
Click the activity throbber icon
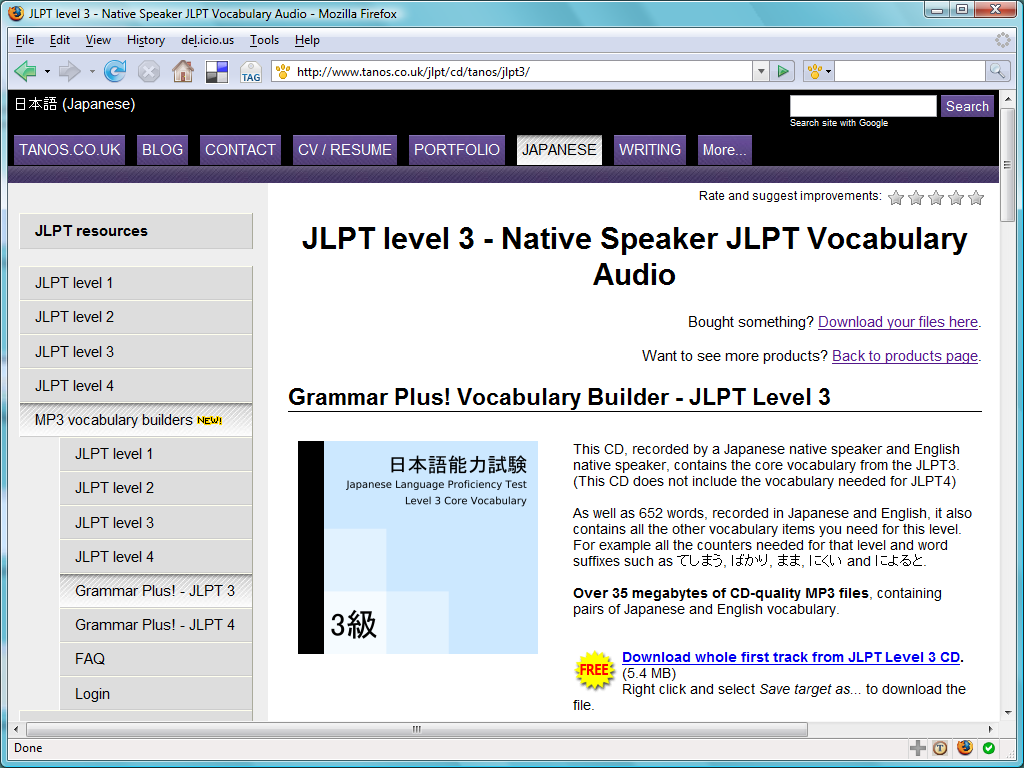click(x=1002, y=40)
